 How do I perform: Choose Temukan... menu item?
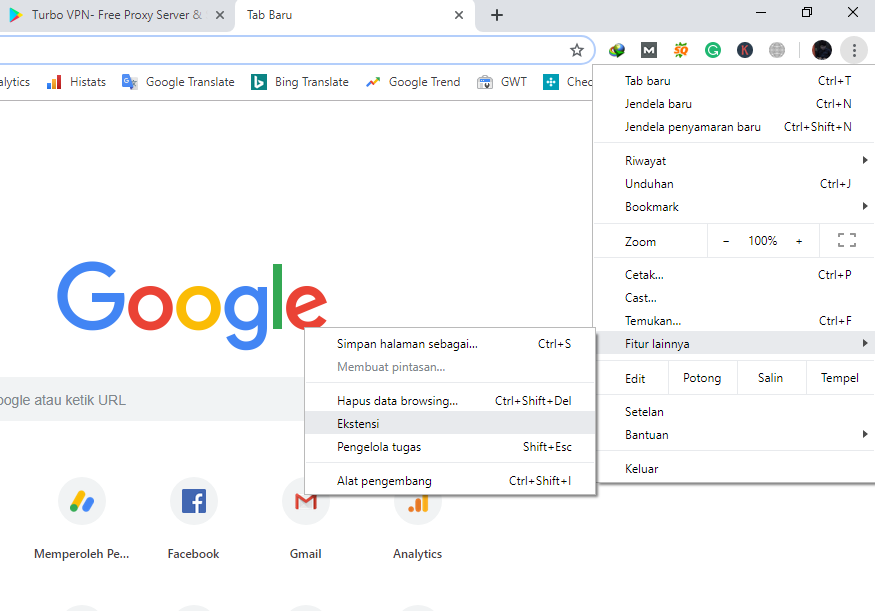(734, 321)
